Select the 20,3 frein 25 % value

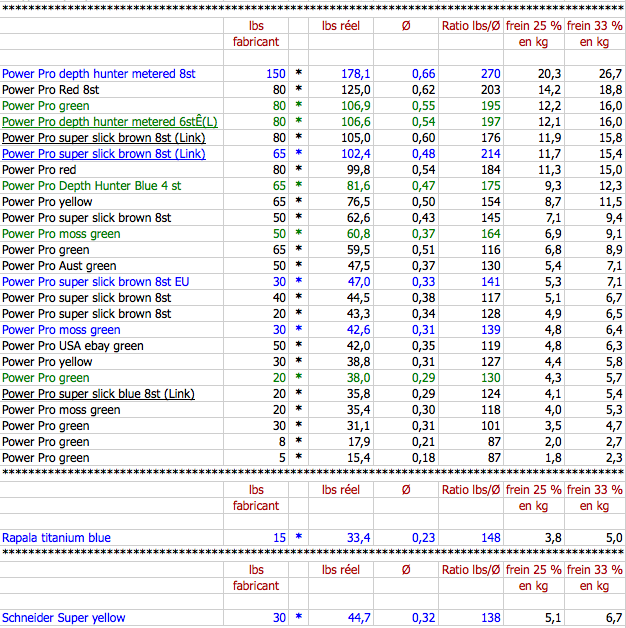(x=550, y=74)
